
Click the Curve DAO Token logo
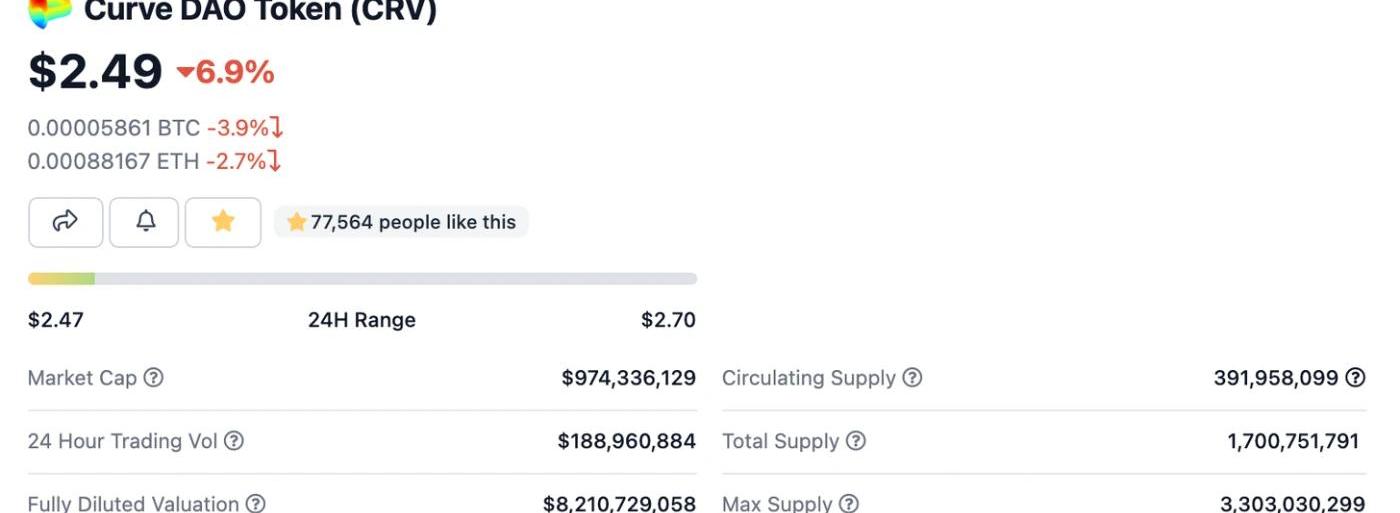tap(50, 10)
